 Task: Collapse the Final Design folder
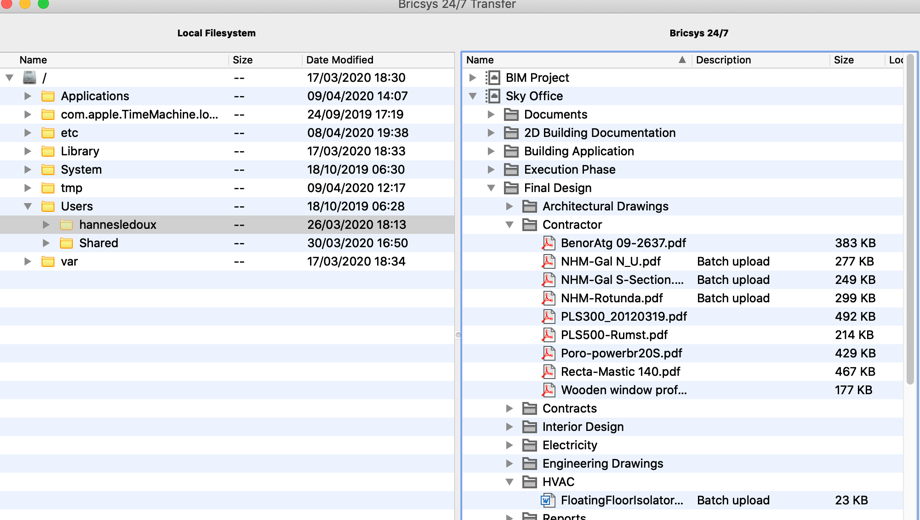[491, 188]
